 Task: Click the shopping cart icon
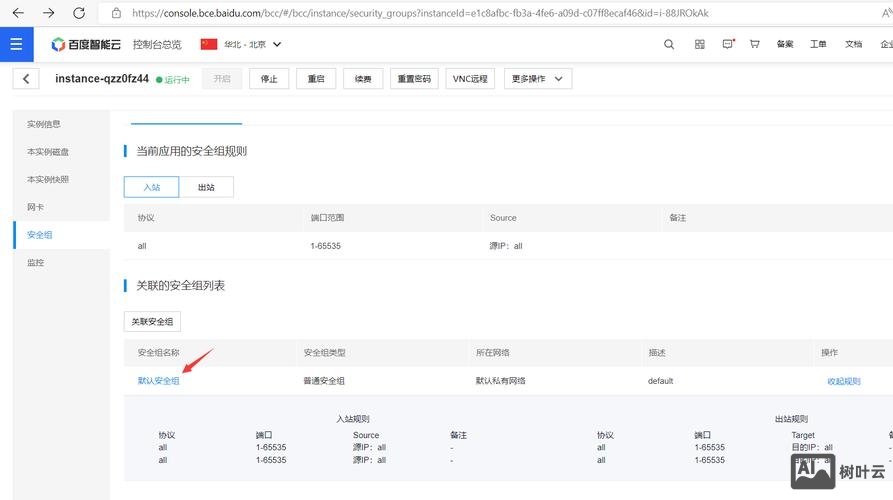(x=755, y=44)
